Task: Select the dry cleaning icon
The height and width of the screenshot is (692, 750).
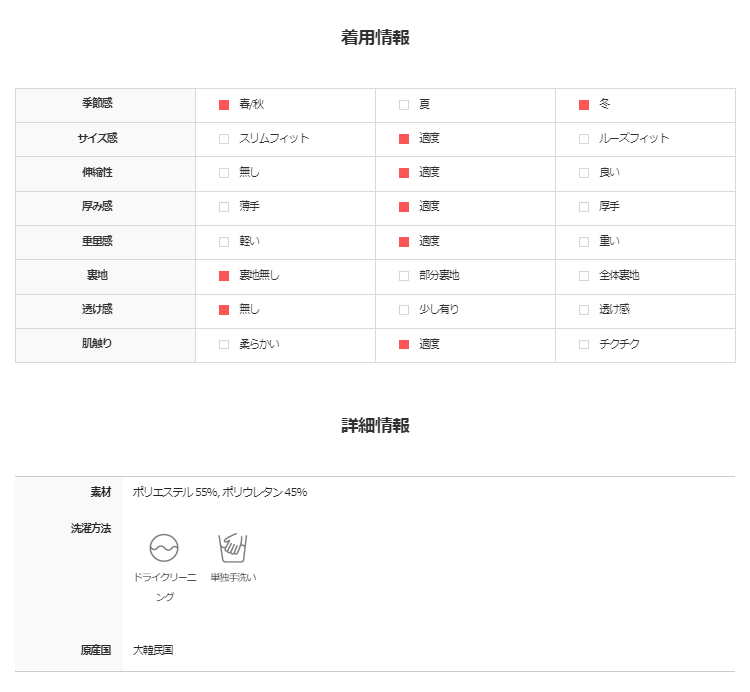Action: pyautogui.click(x=164, y=548)
